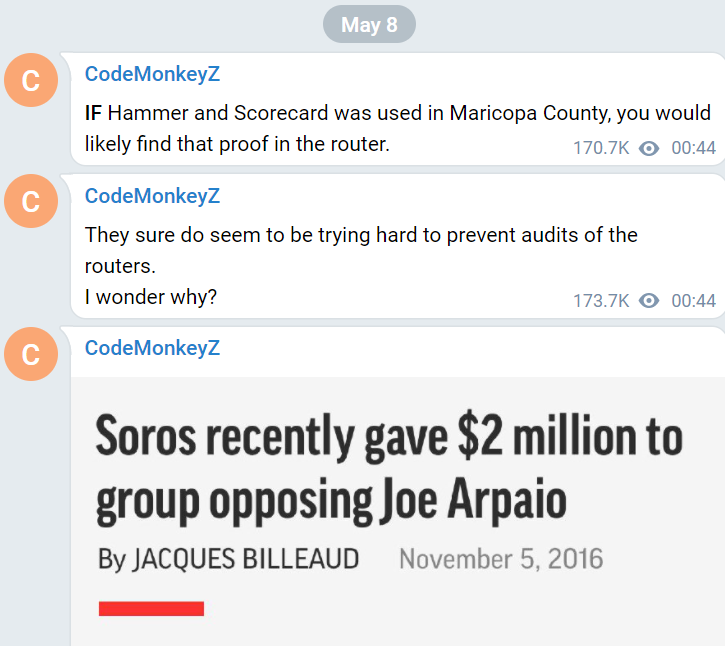Click the avatar next to the router audits message
This screenshot has height=646, width=725.
[31, 201]
